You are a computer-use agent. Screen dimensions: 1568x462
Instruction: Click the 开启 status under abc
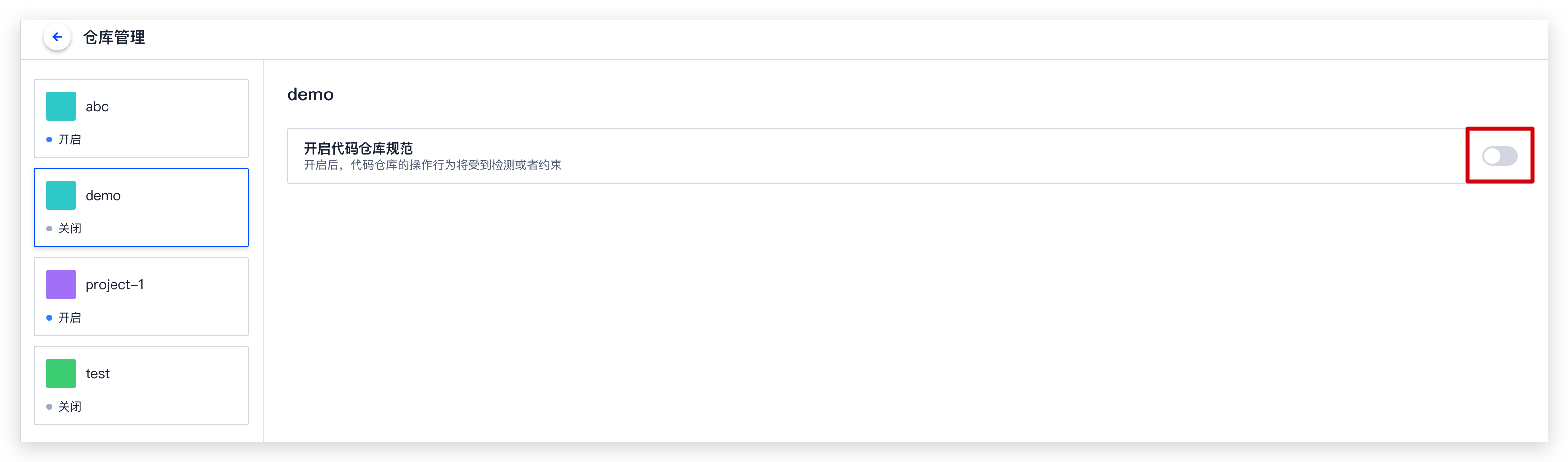(x=69, y=139)
